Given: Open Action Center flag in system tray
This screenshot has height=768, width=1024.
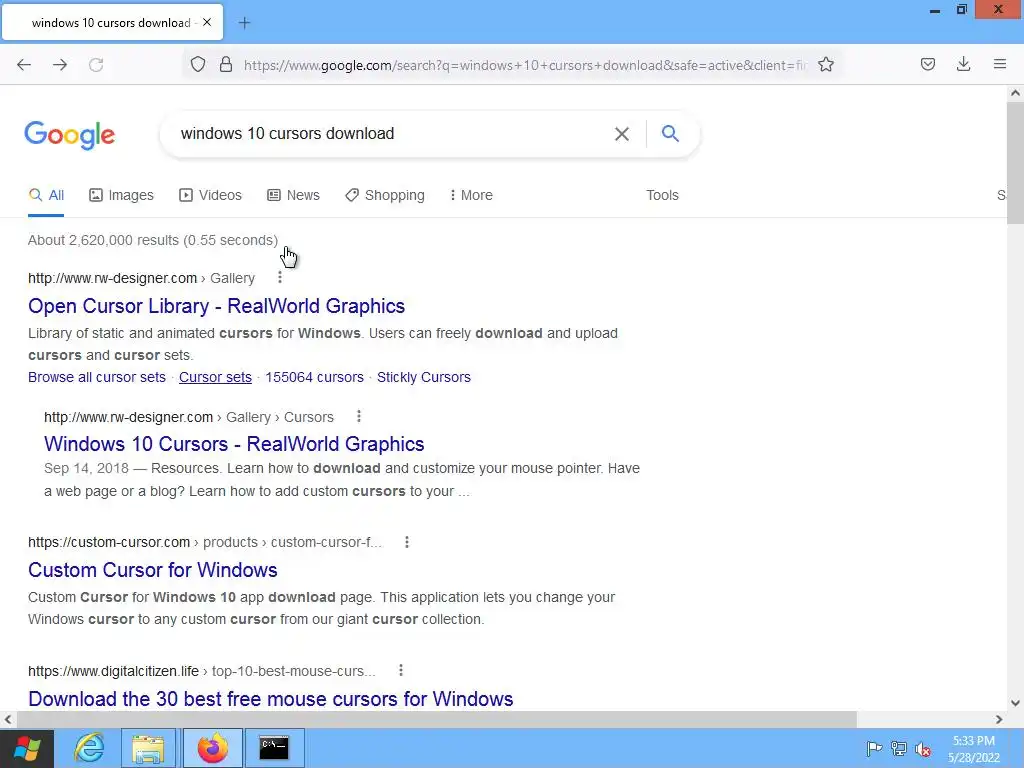Looking at the screenshot, I should (874, 748).
